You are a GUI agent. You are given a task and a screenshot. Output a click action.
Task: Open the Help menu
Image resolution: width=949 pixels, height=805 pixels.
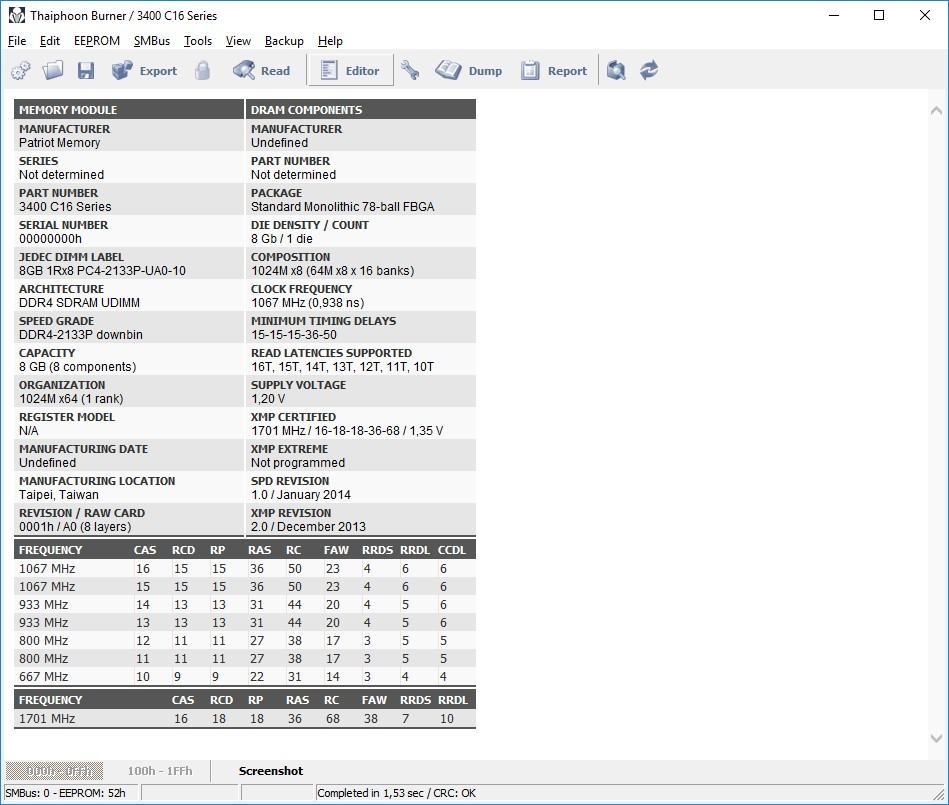coord(330,41)
